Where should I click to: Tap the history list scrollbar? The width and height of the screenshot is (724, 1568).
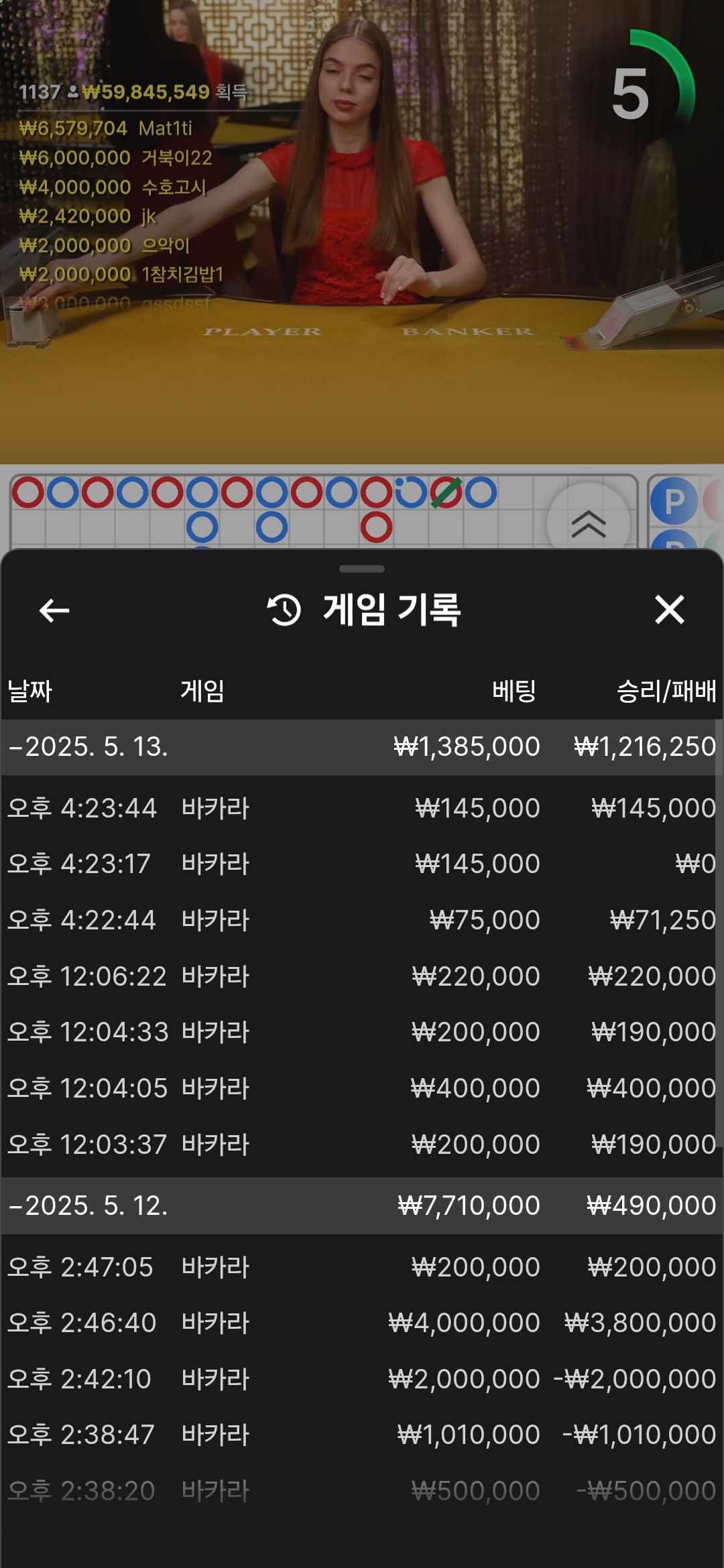tap(719, 933)
